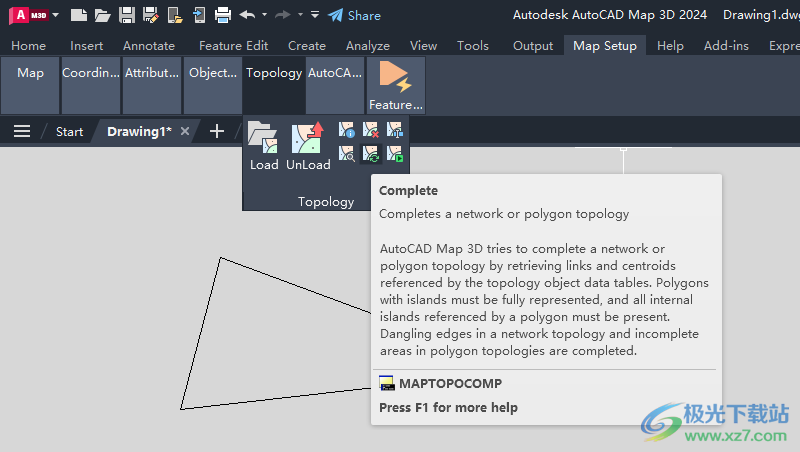
Task: Save the drawing with the Save icon
Action: 127,15
